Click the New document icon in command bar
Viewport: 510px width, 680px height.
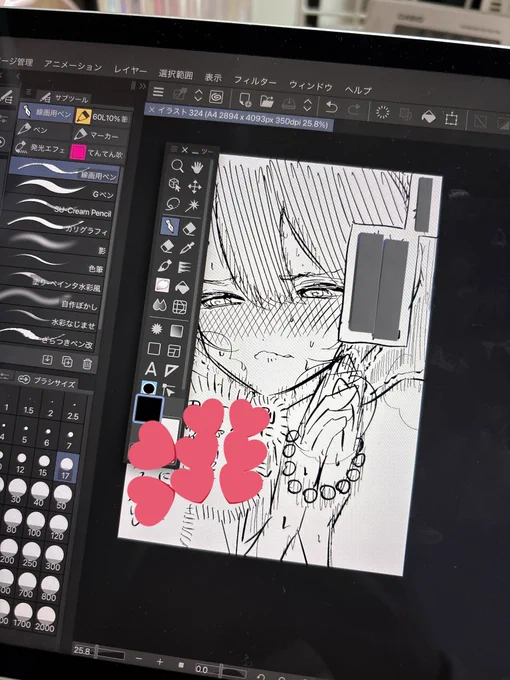coord(245,100)
